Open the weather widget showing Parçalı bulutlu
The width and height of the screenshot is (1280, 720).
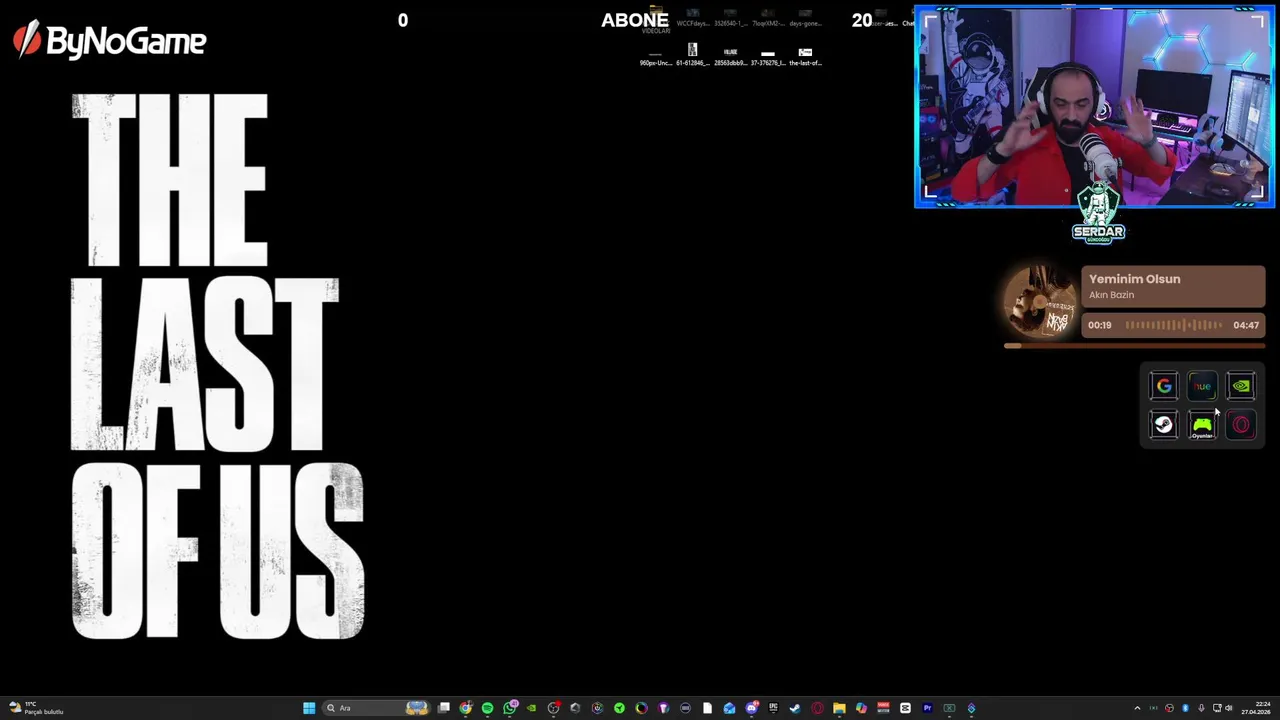pos(36,708)
